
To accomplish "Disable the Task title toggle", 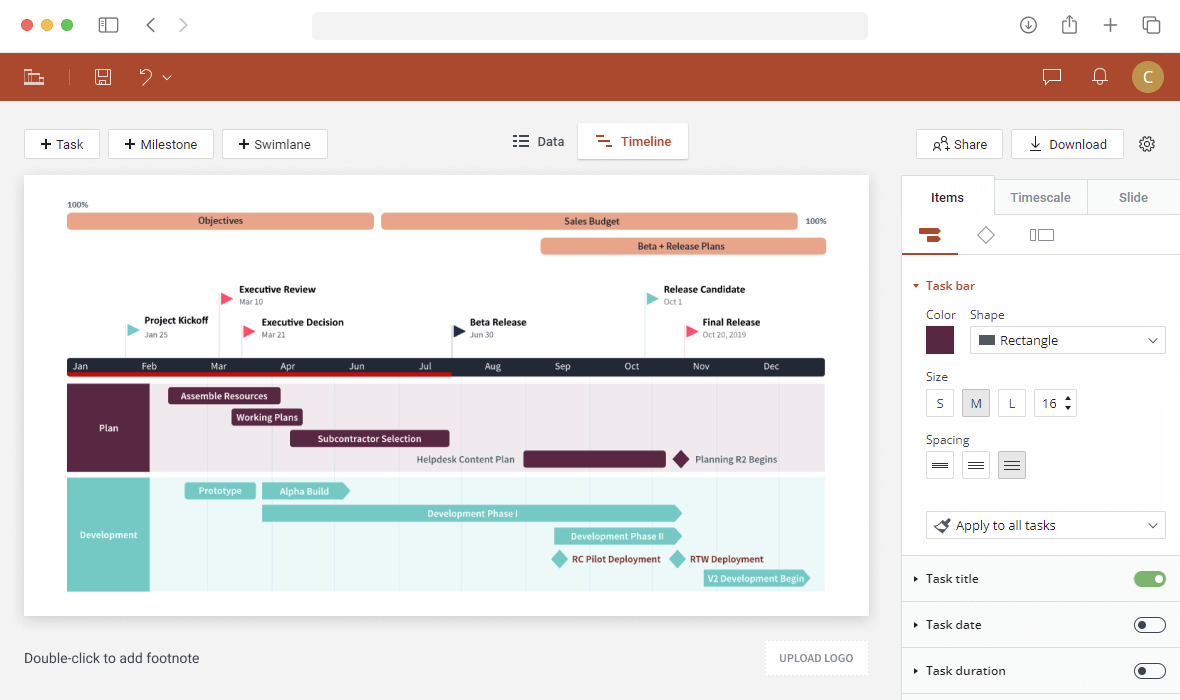I will [x=1149, y=578].
